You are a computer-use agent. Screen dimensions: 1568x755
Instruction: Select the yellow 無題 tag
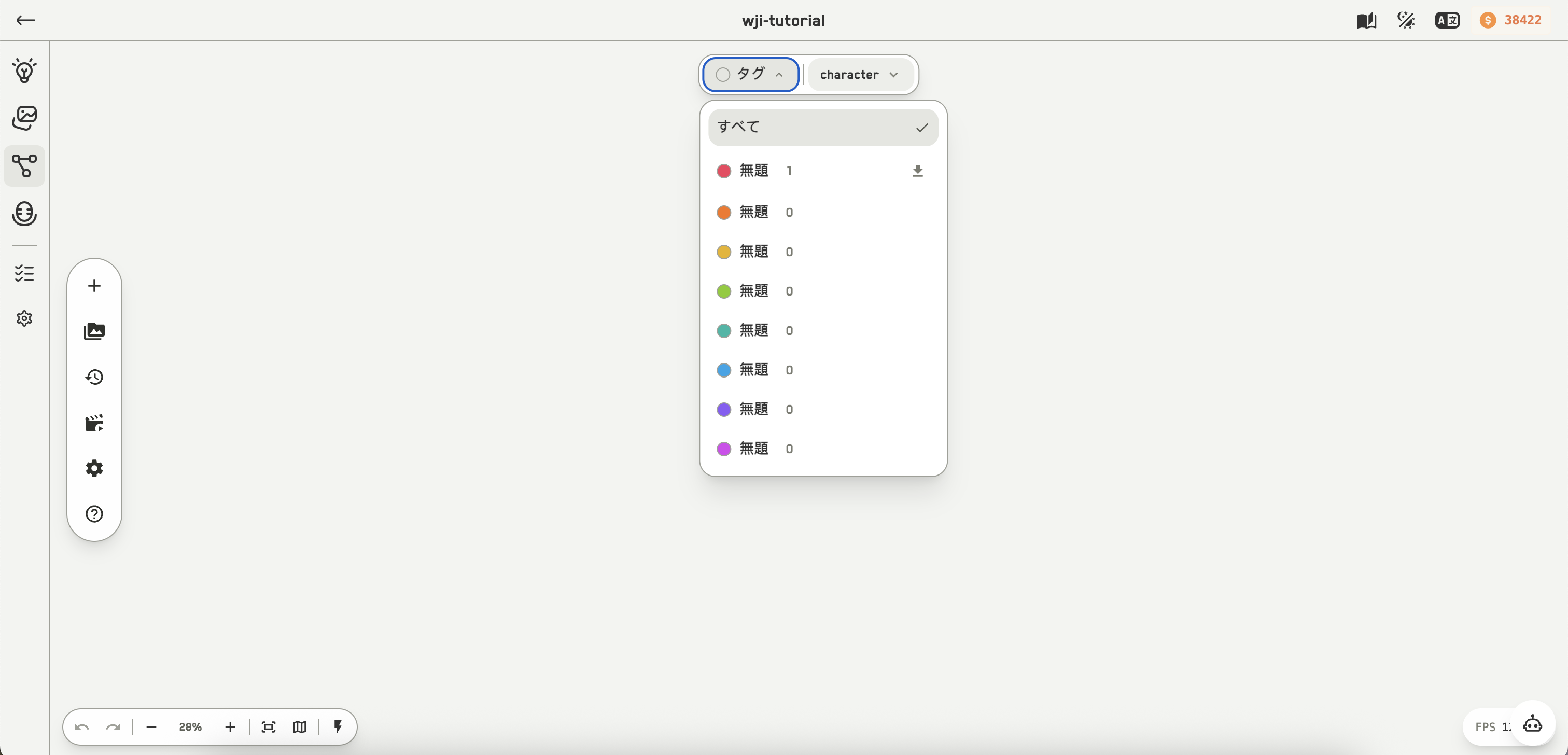(x=823, y=251)
